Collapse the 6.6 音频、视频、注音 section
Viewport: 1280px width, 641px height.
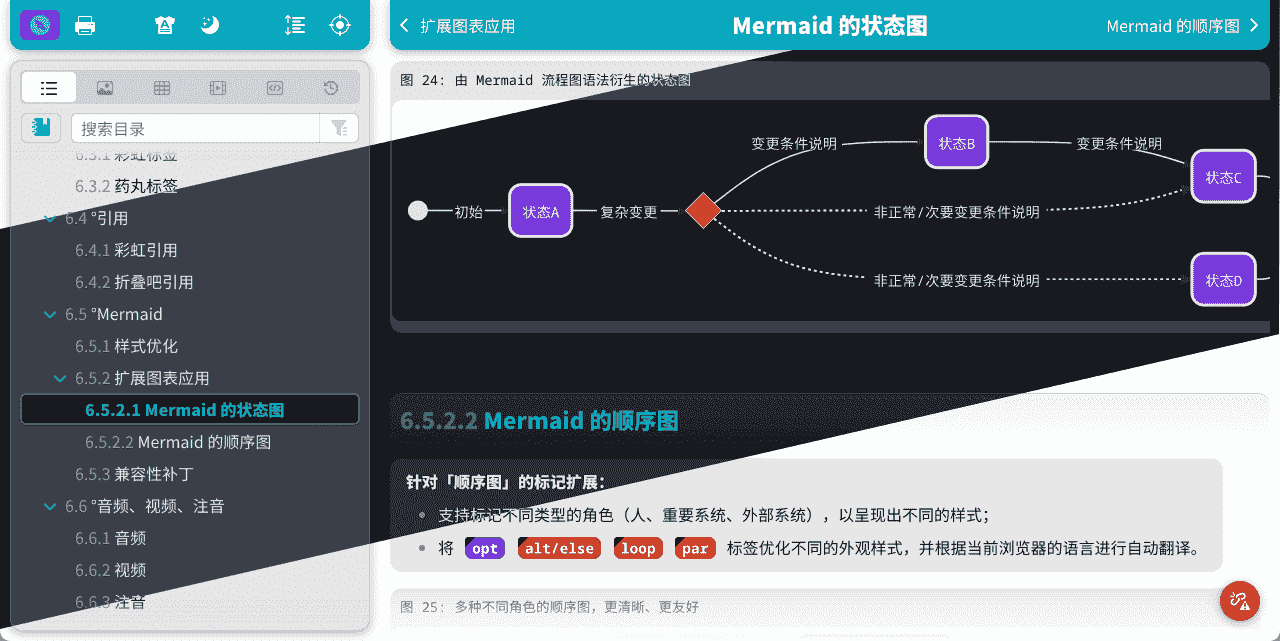point(49,506)
